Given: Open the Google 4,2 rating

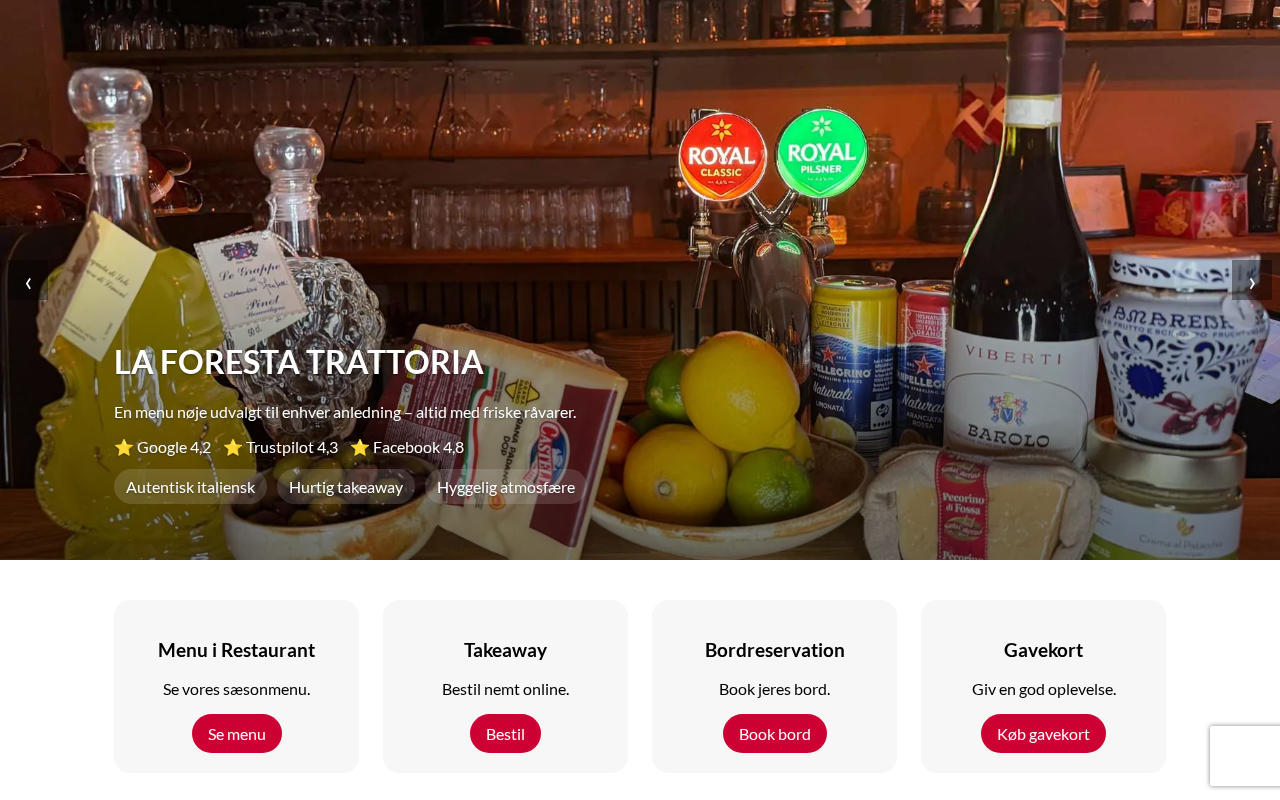Looking at the screenshot, I should coord(163,447).
